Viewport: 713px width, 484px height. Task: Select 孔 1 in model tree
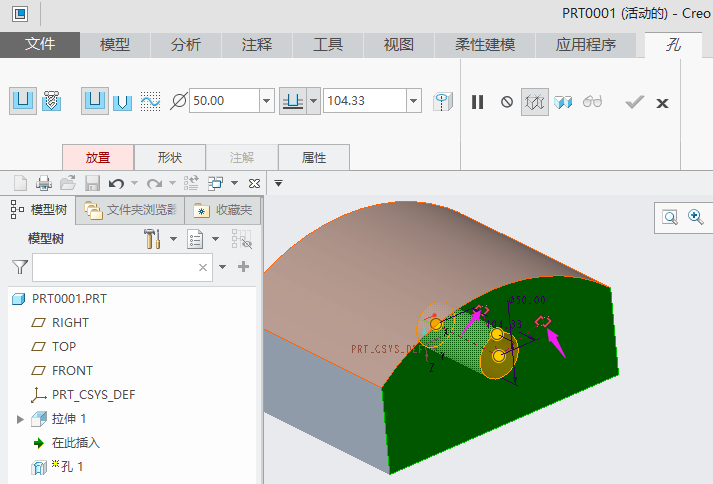click(58, 467)
